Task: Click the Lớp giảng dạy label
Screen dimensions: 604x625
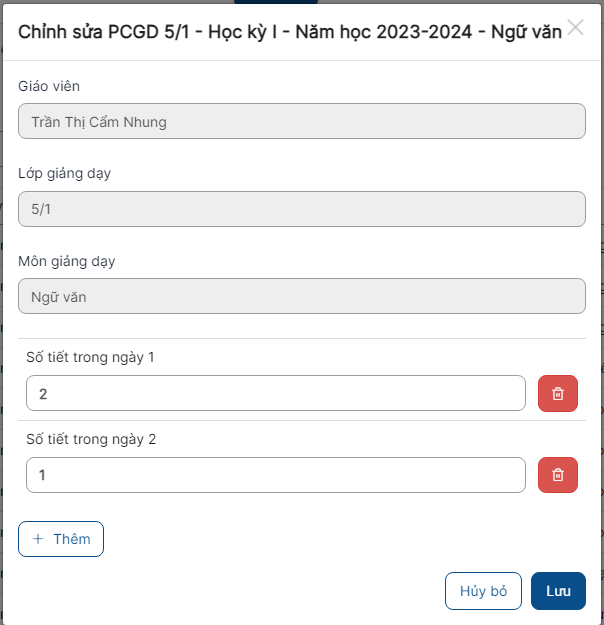Action: tap(64, 174)
